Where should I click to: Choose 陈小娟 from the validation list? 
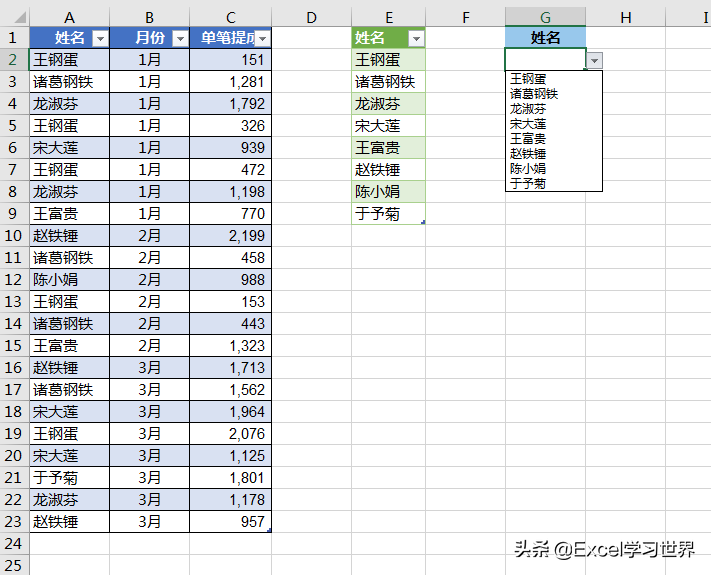pos(554,169)
